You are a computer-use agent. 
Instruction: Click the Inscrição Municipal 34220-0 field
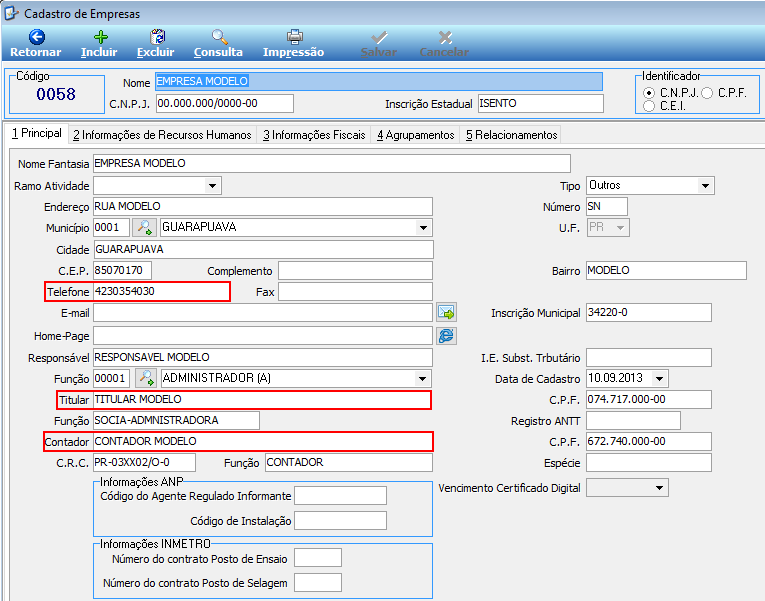pyautogui.click(x=648, y=313)
